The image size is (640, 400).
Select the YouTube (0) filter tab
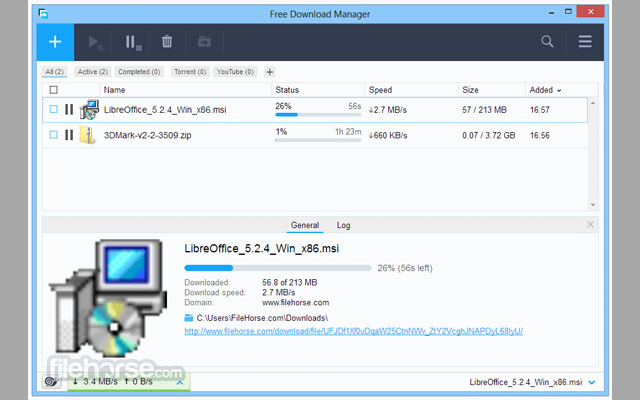235,72
